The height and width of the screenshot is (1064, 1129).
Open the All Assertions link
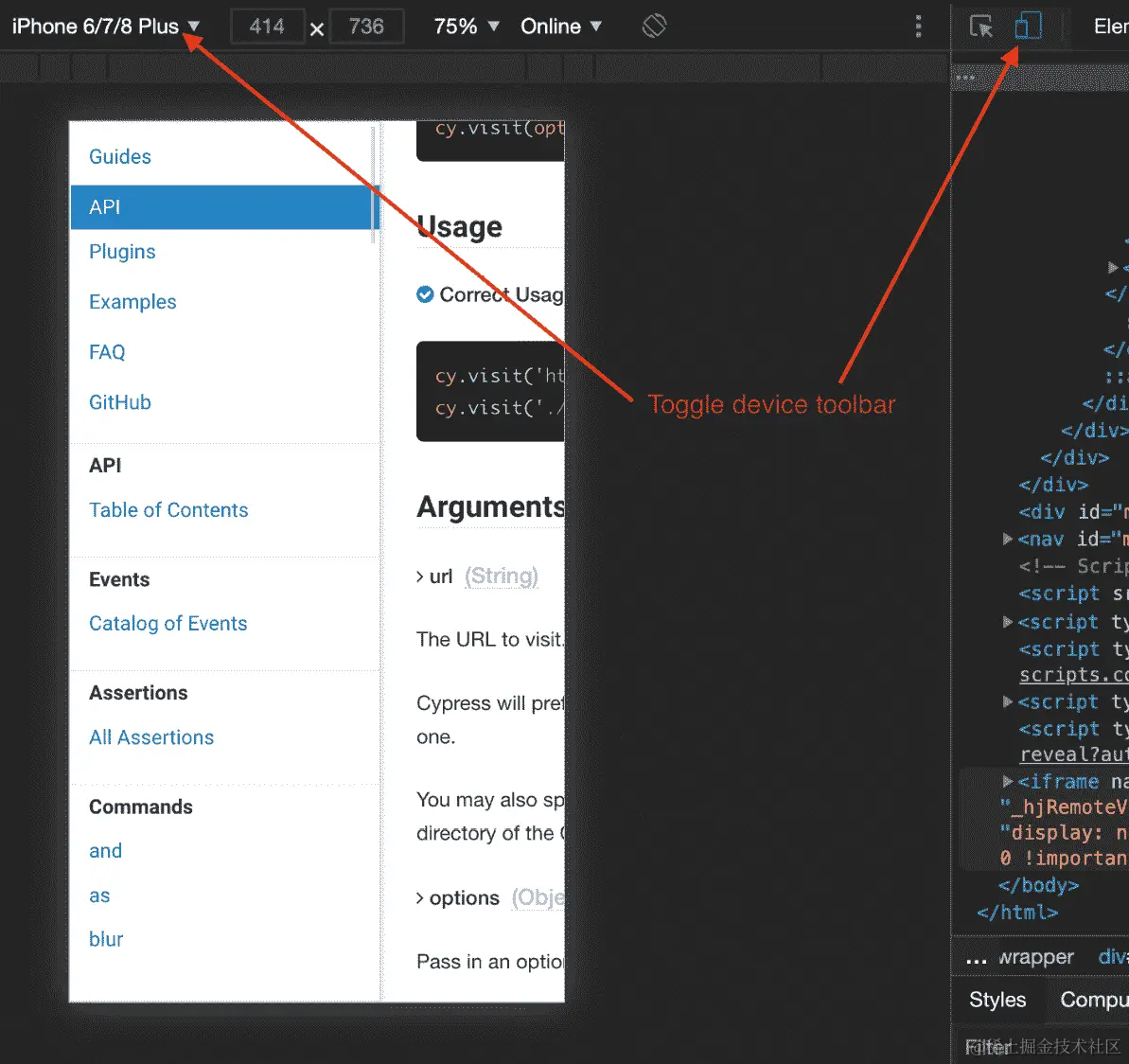pos(152,737)
